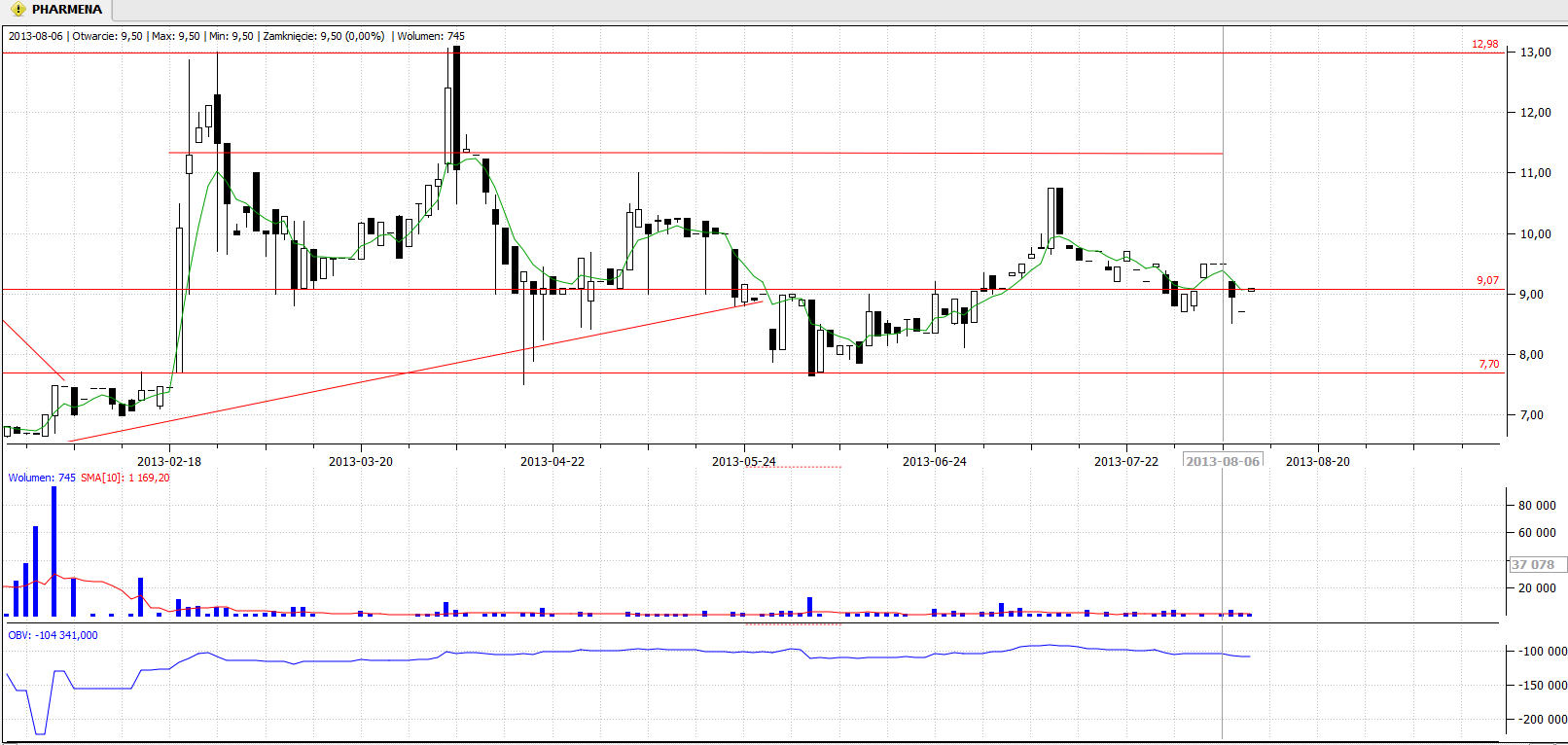The width and height of the screenshot is (1568, 745).
Task: Click the tallest blue volume bar
Action: tap(54, 551)
